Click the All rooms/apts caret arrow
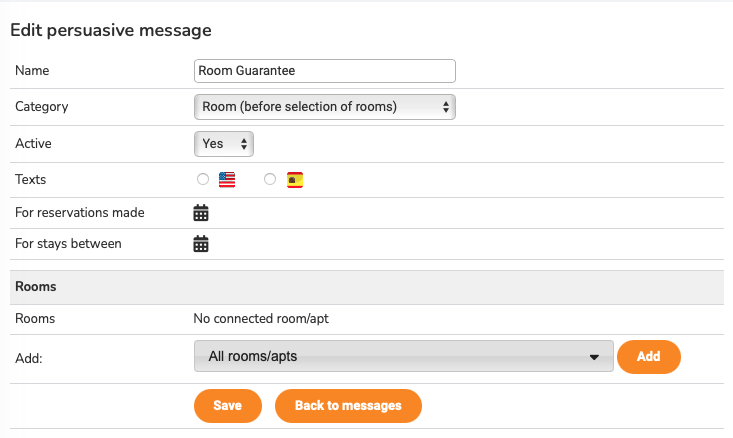Viewport: 733px width, 438px height. (594, 357)
